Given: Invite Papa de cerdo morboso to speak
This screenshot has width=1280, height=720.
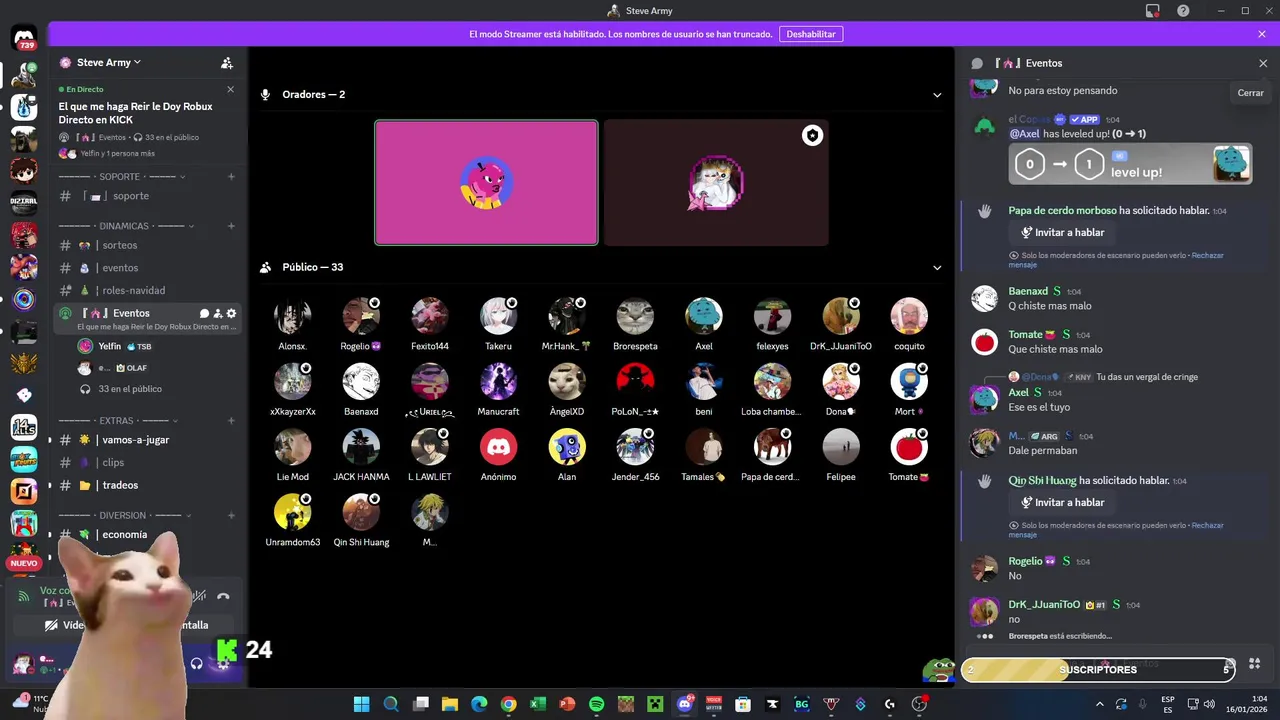Looking at the screenshot, I should [1062, 232].
